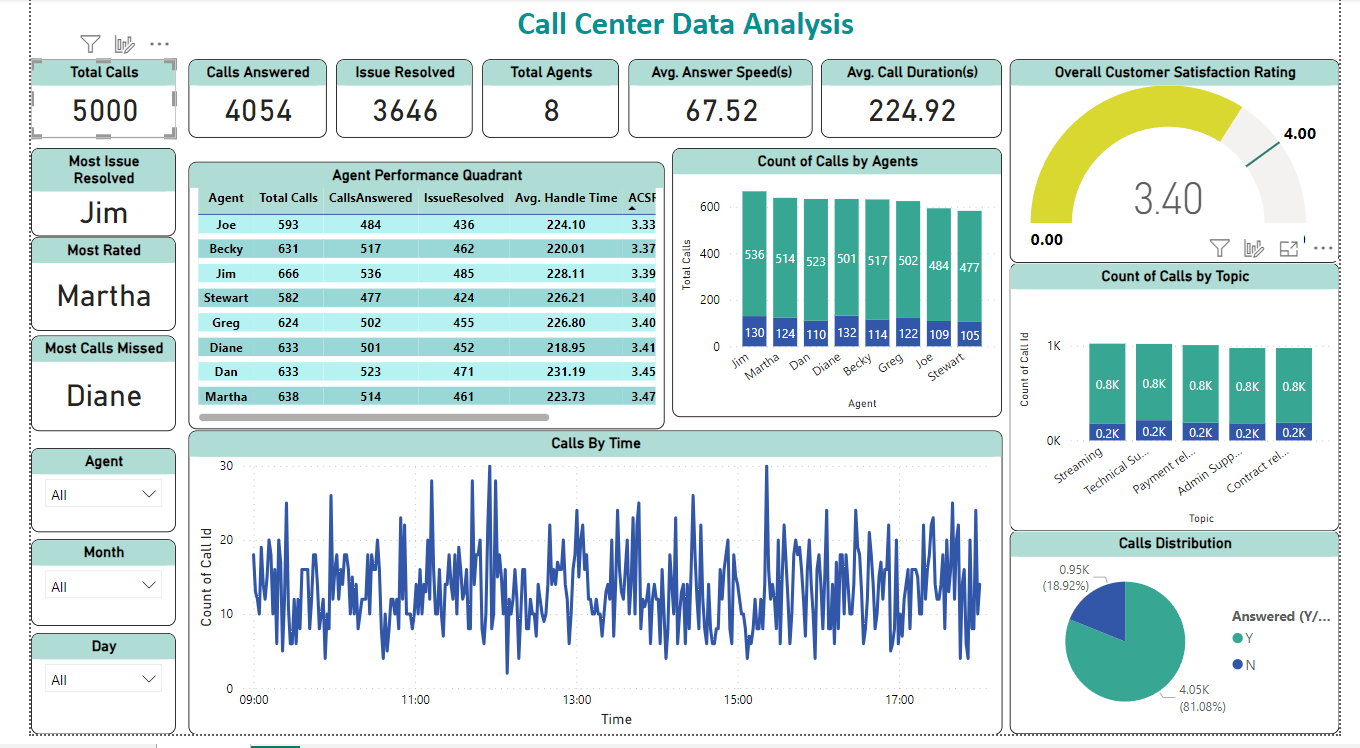Click filter icon on satisfaction gauge visual

[1219, 248]
